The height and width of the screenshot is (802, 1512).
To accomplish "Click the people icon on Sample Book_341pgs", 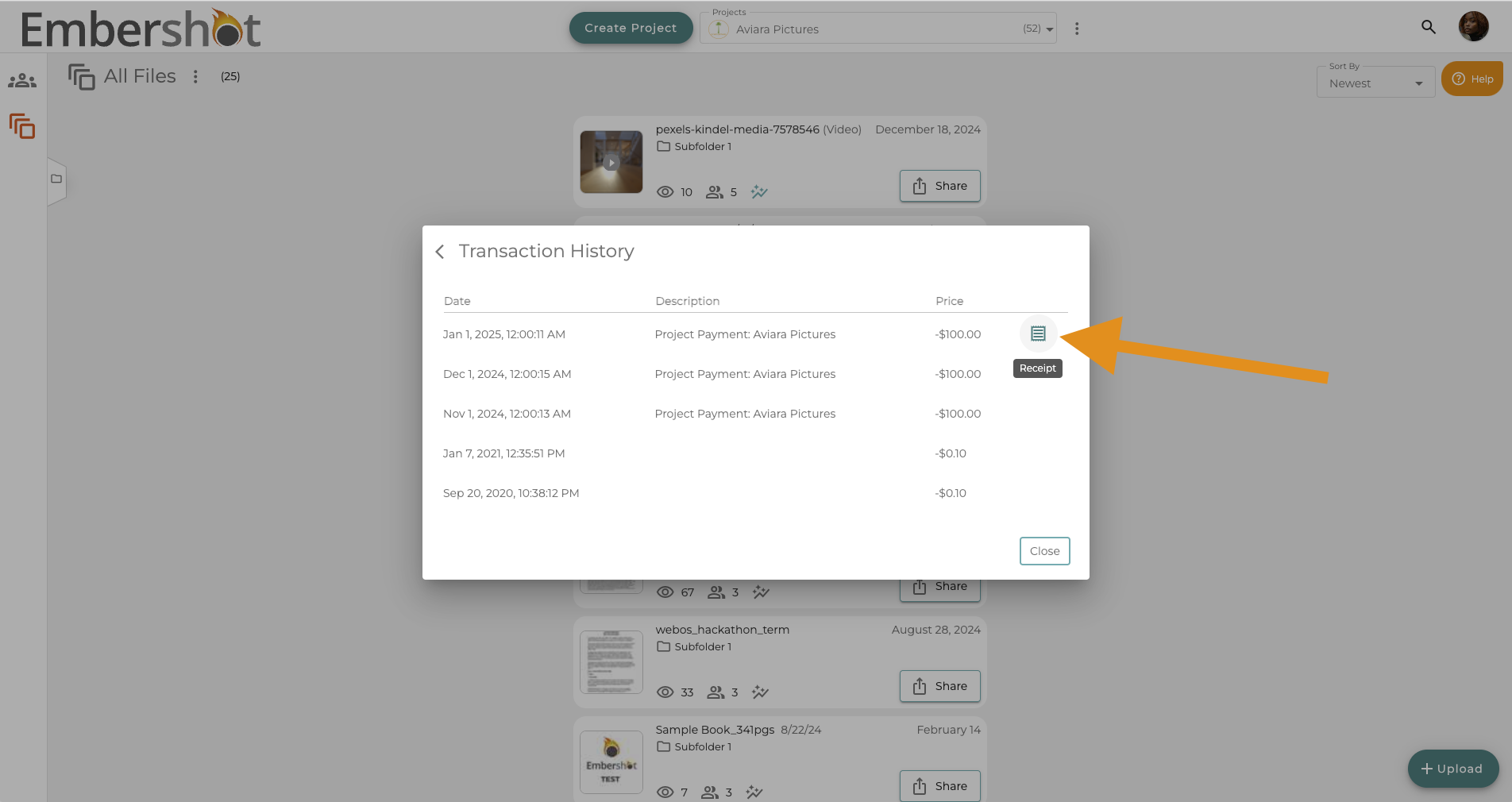I will (x=710, y=792).
